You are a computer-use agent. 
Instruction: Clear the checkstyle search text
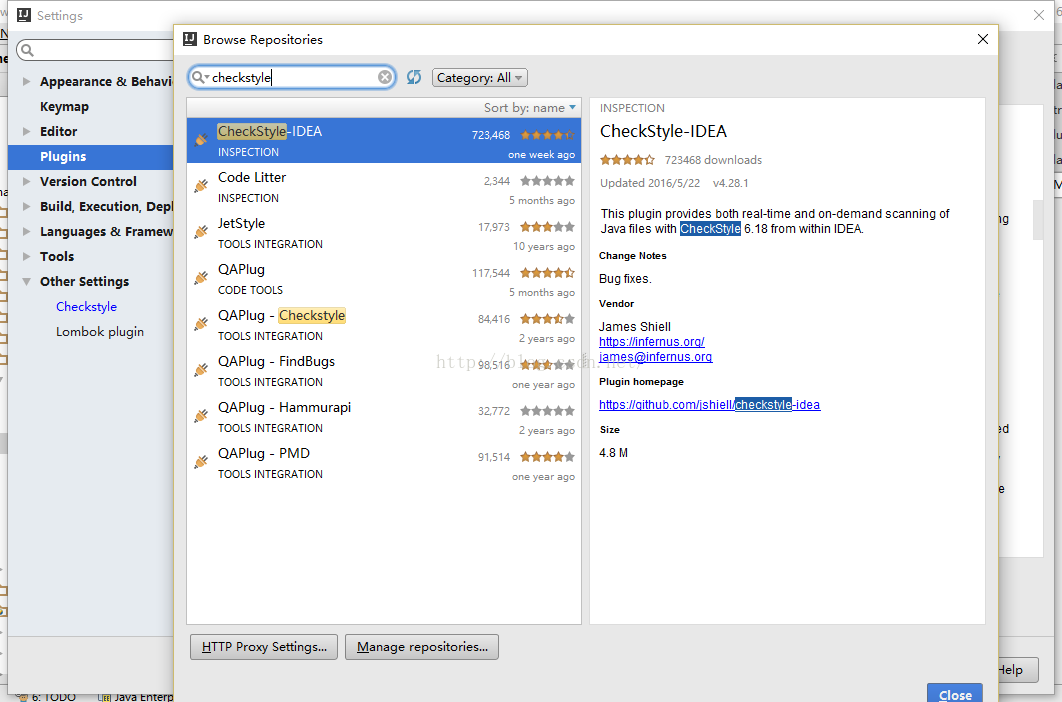pos(385,77)
